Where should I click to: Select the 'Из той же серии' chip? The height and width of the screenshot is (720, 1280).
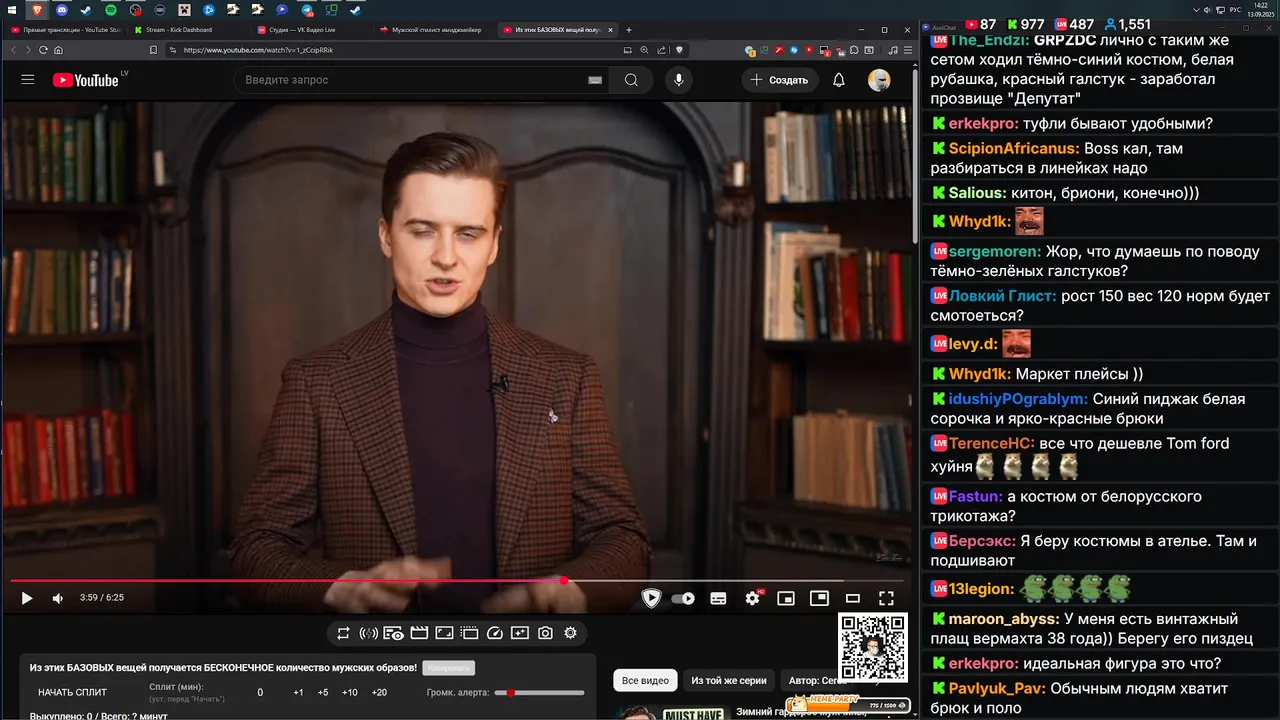point(729,681)
